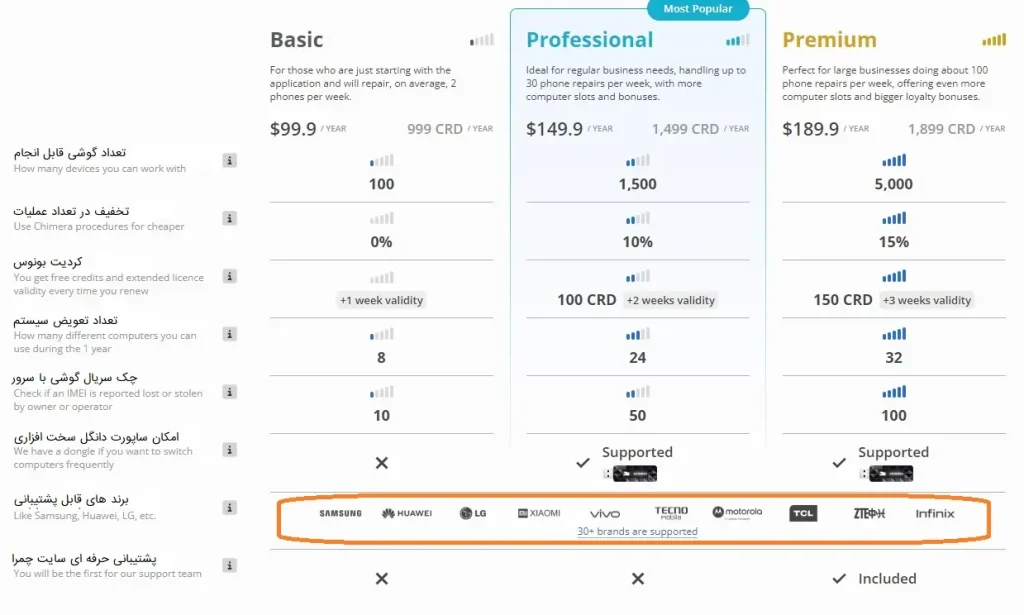The width and height of the screenshot is (1024, 615).
Task: Open info icon for dongle support row
Action: 229,449
